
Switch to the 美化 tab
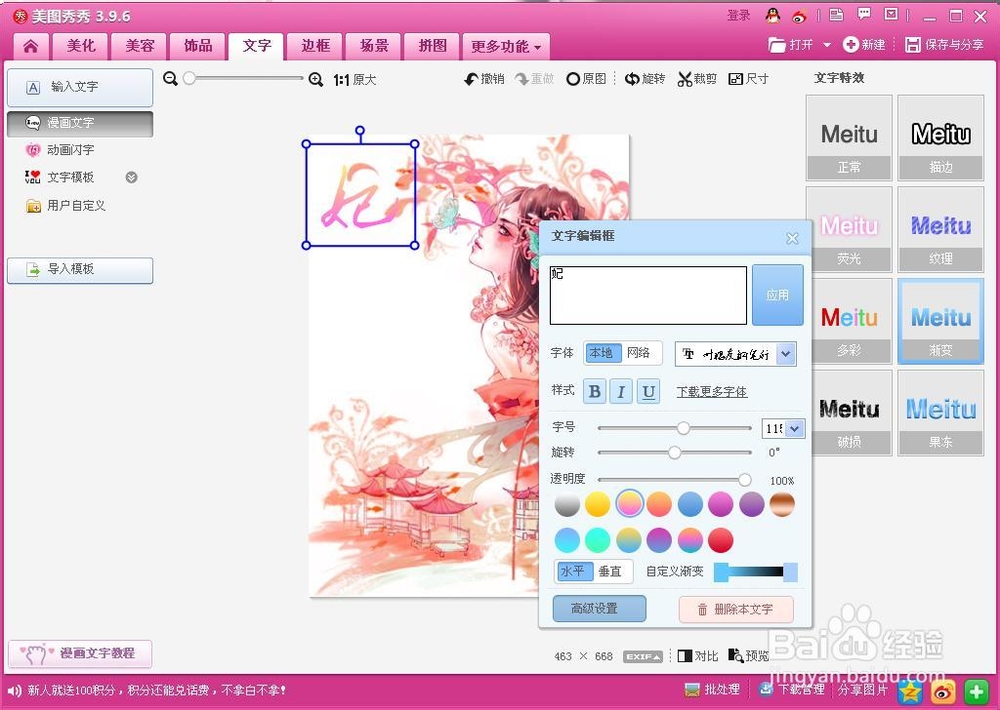pos(81,46)
